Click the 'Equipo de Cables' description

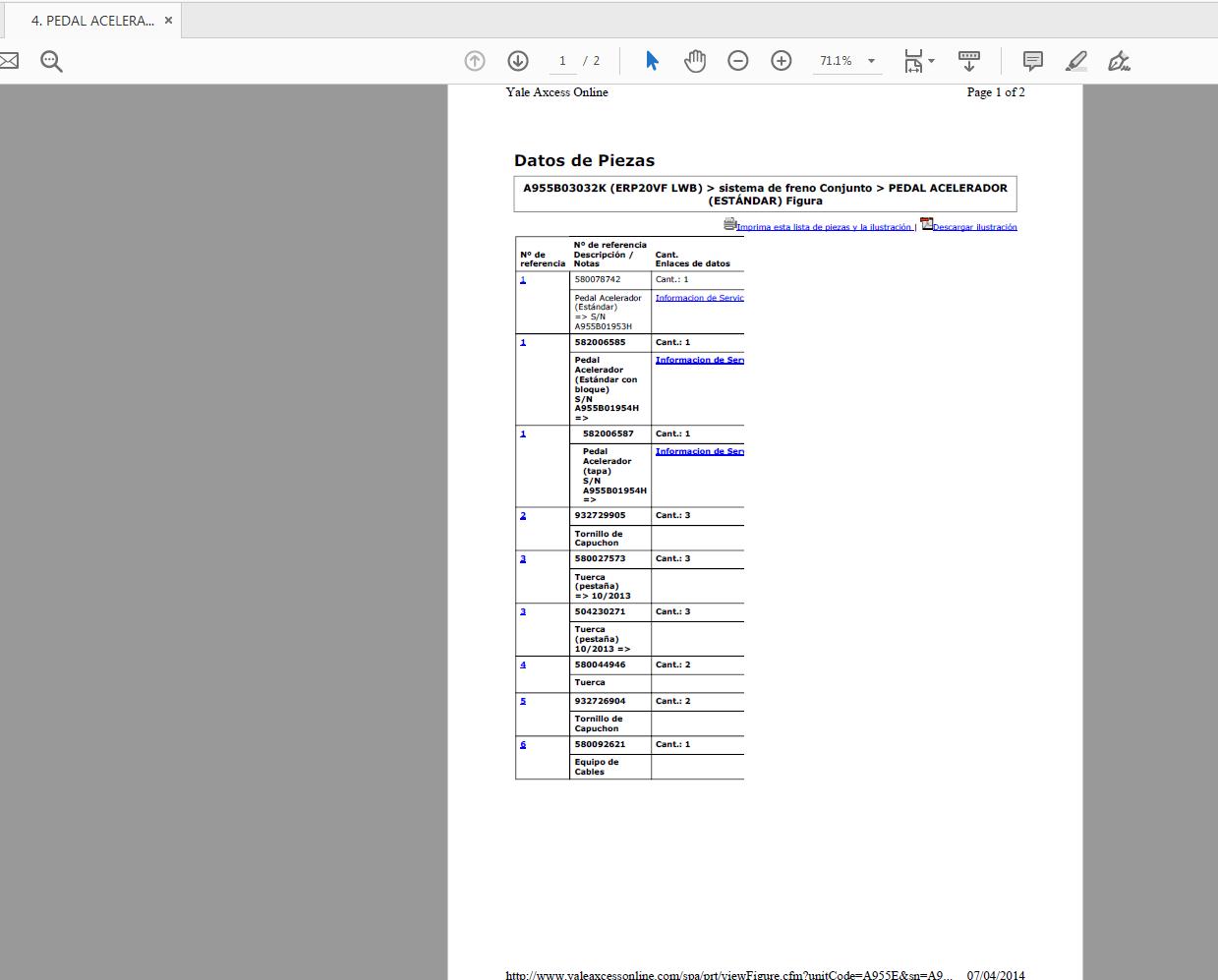[597, 767]
